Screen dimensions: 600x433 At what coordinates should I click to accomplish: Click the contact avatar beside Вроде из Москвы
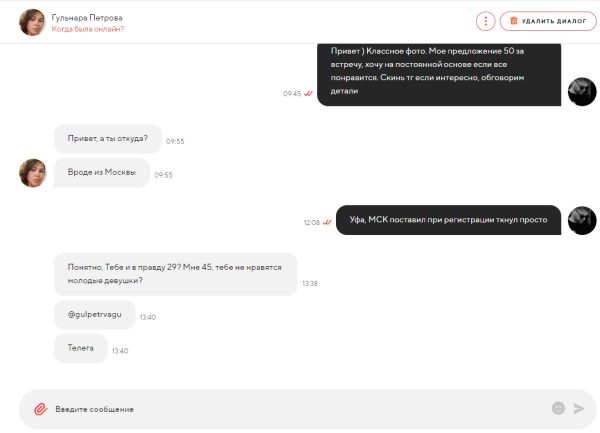click(x=33, y=173)
